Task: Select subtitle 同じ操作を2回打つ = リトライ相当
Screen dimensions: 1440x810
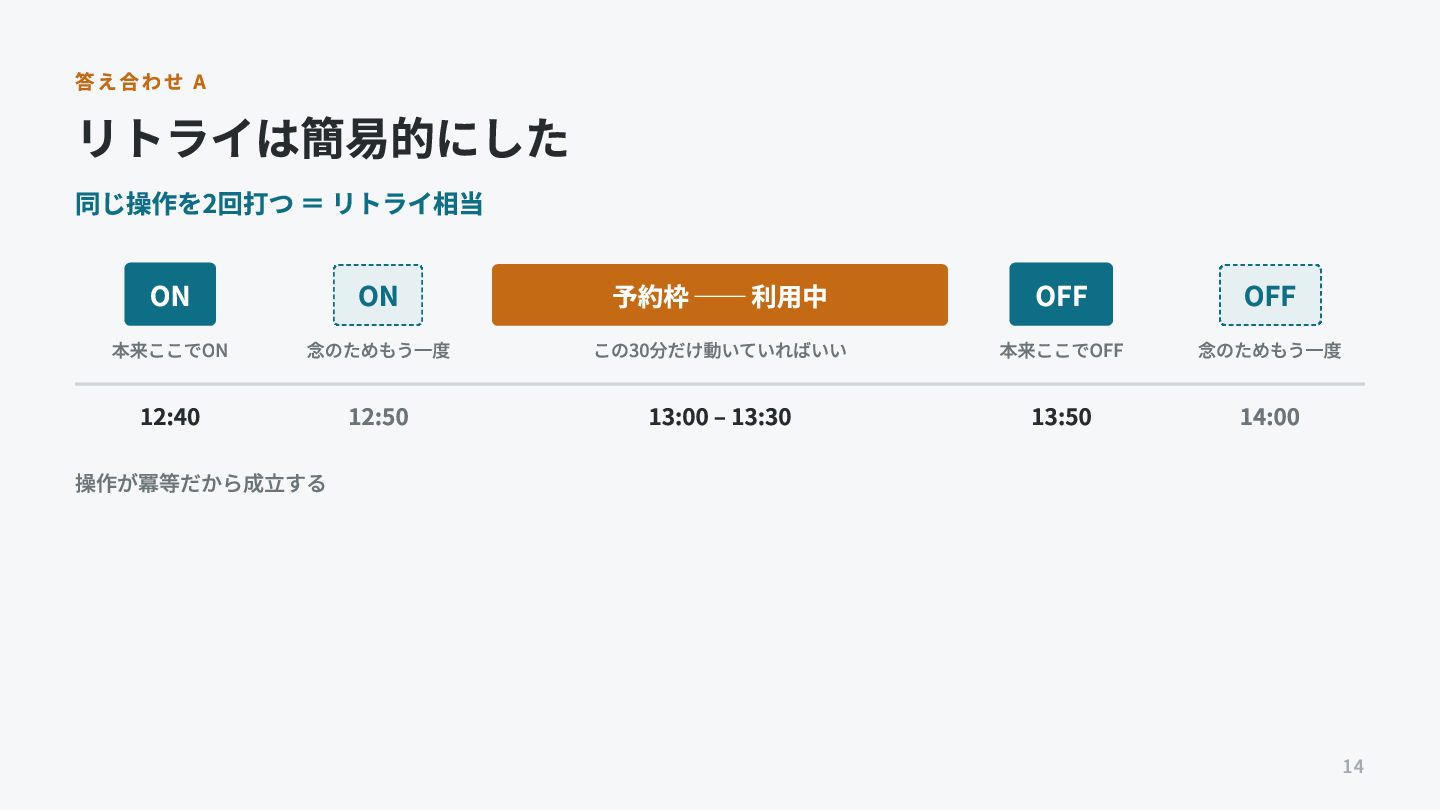Action: (279, 204)
